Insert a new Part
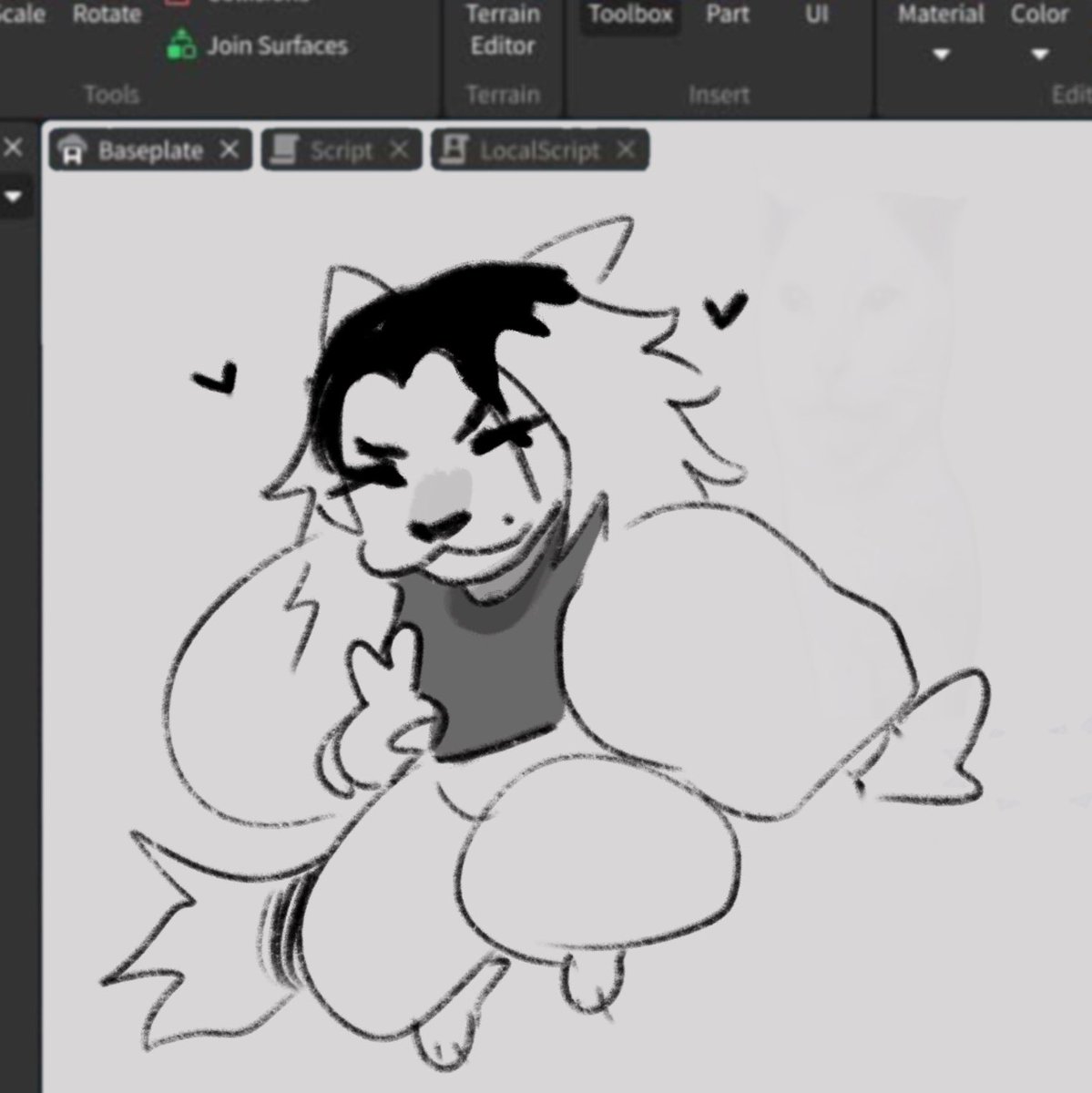The image size is (1092, 1093). [x=728, y=14]
